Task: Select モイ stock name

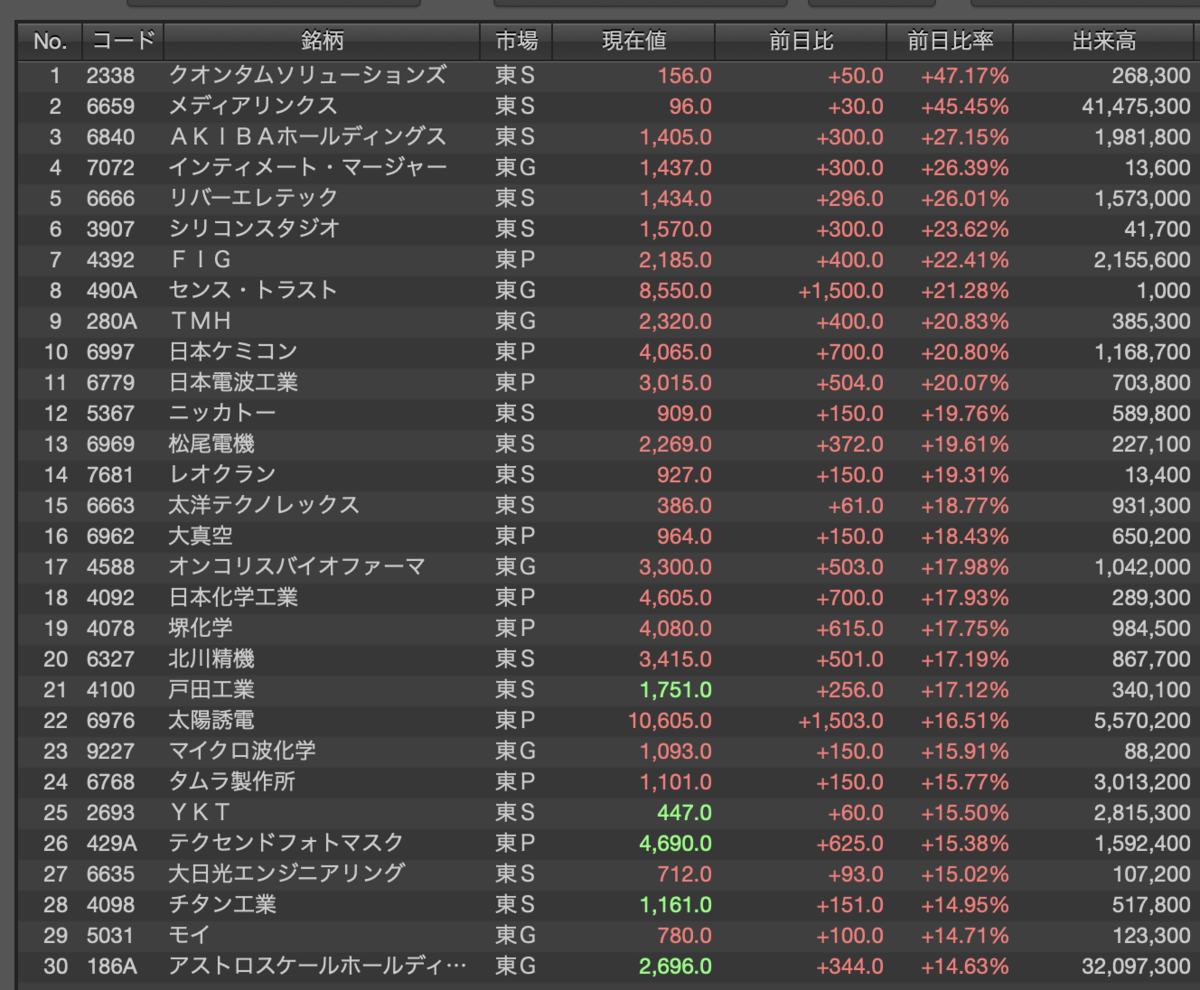Action: click(190, 936)
